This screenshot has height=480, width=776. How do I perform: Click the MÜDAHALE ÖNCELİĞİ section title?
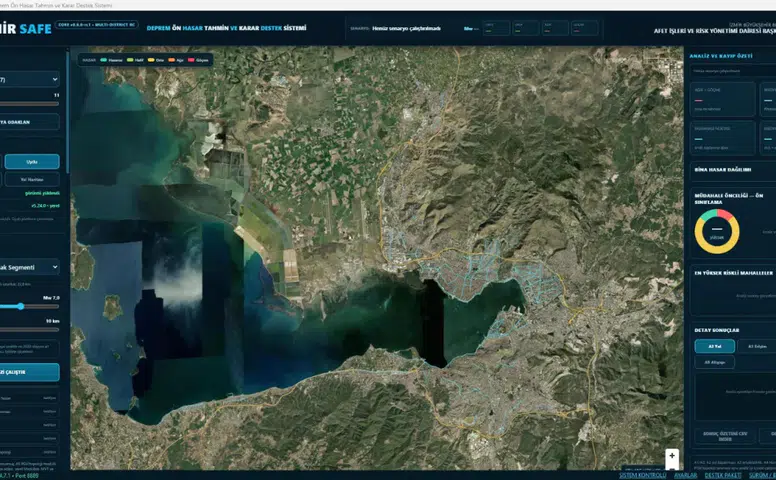(x=728, y=198)
